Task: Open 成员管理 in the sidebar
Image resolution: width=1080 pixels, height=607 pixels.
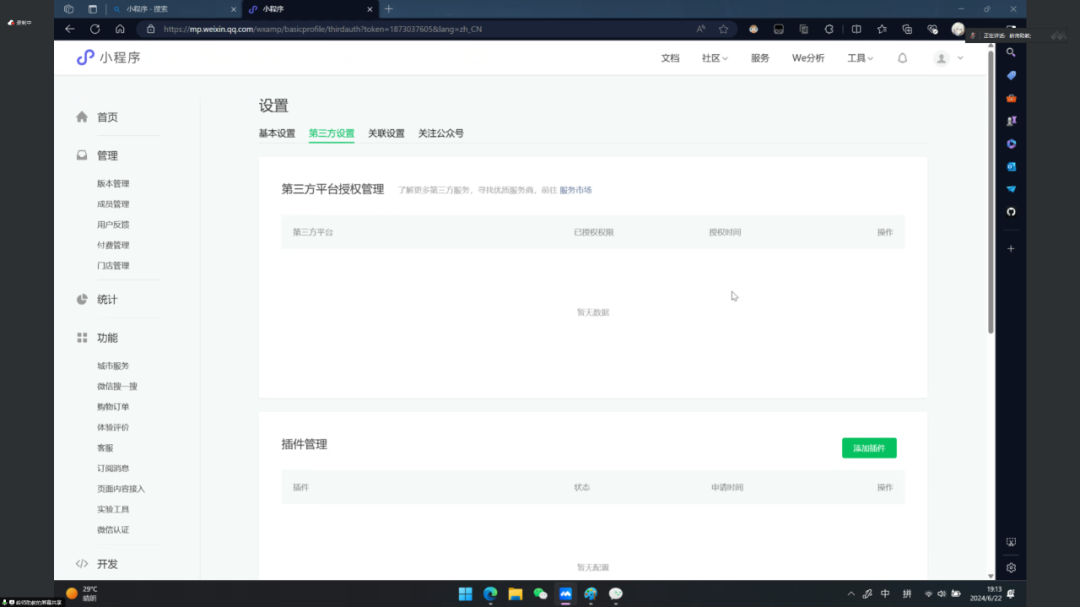Action: click(x=113, y=204)
